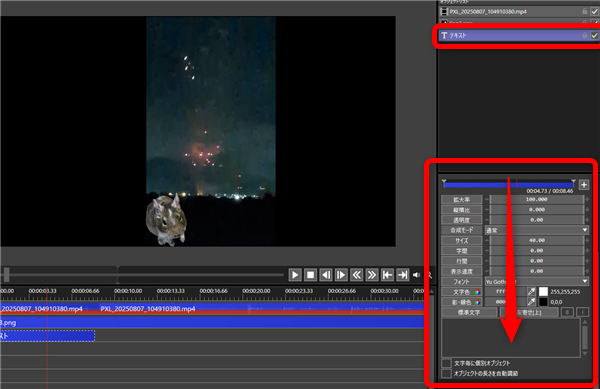Pick 文字色 with the eyedropper icon

(x=531, y=291)
